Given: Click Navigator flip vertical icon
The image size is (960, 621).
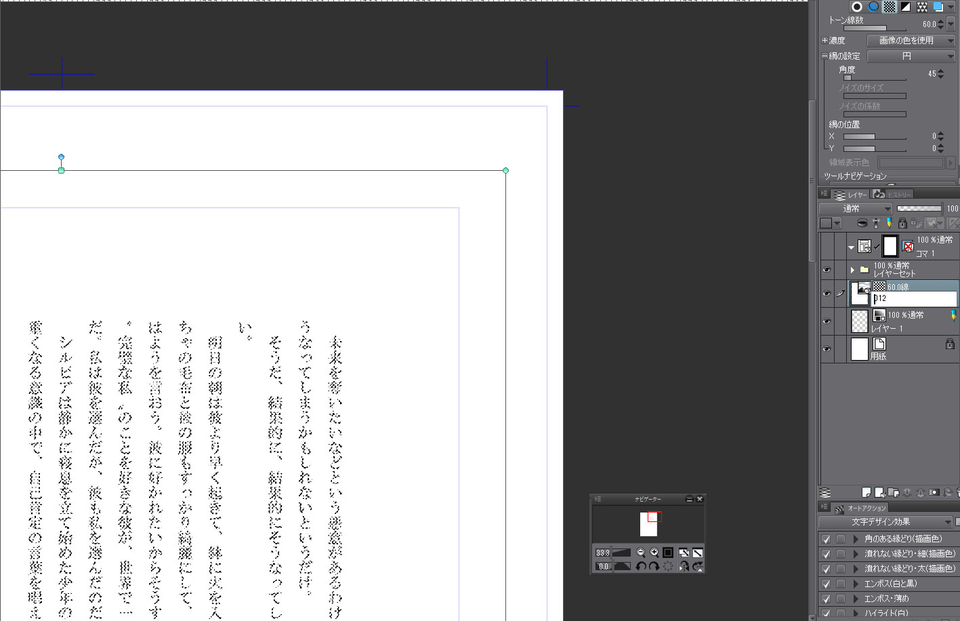Looking at the screenshot, I should (698, 566).
